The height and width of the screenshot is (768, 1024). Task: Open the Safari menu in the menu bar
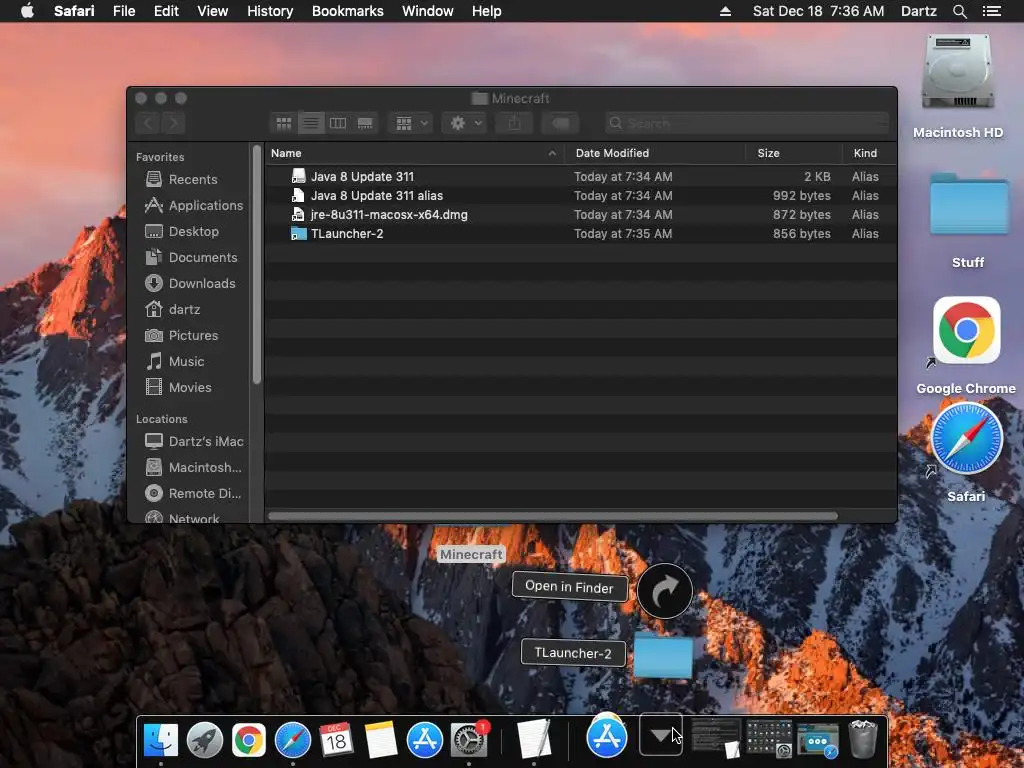click(74, 11)
